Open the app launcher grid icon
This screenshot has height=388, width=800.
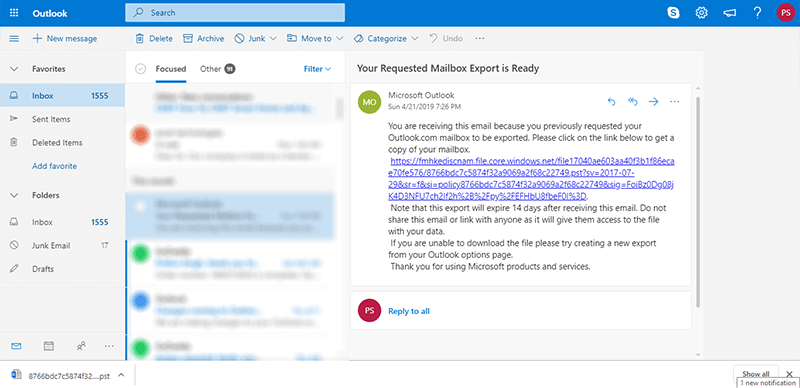(x=14, y=13)
